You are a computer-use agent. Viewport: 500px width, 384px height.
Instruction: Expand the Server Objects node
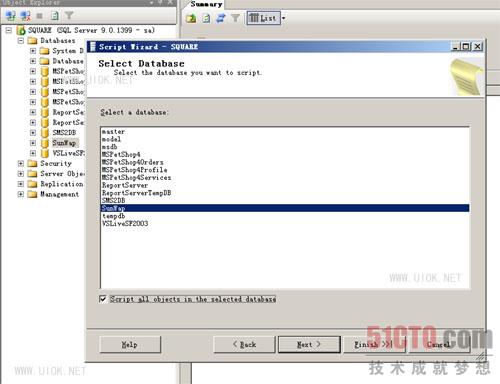pos(21,174)
